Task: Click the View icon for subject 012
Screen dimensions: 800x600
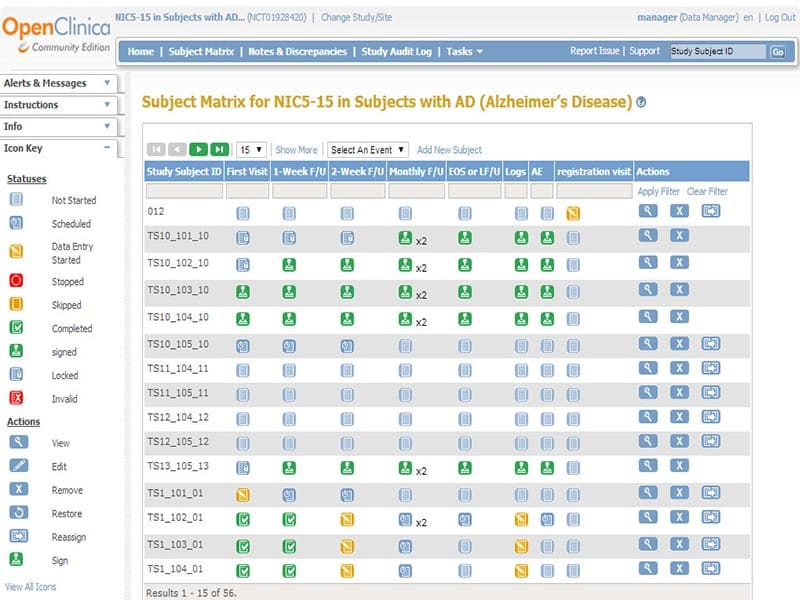Action: 647,211
